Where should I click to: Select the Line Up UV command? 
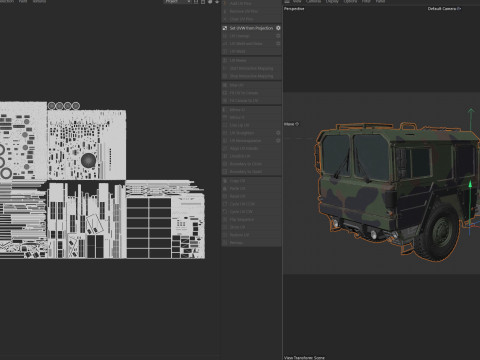click(x=252, y=125)
